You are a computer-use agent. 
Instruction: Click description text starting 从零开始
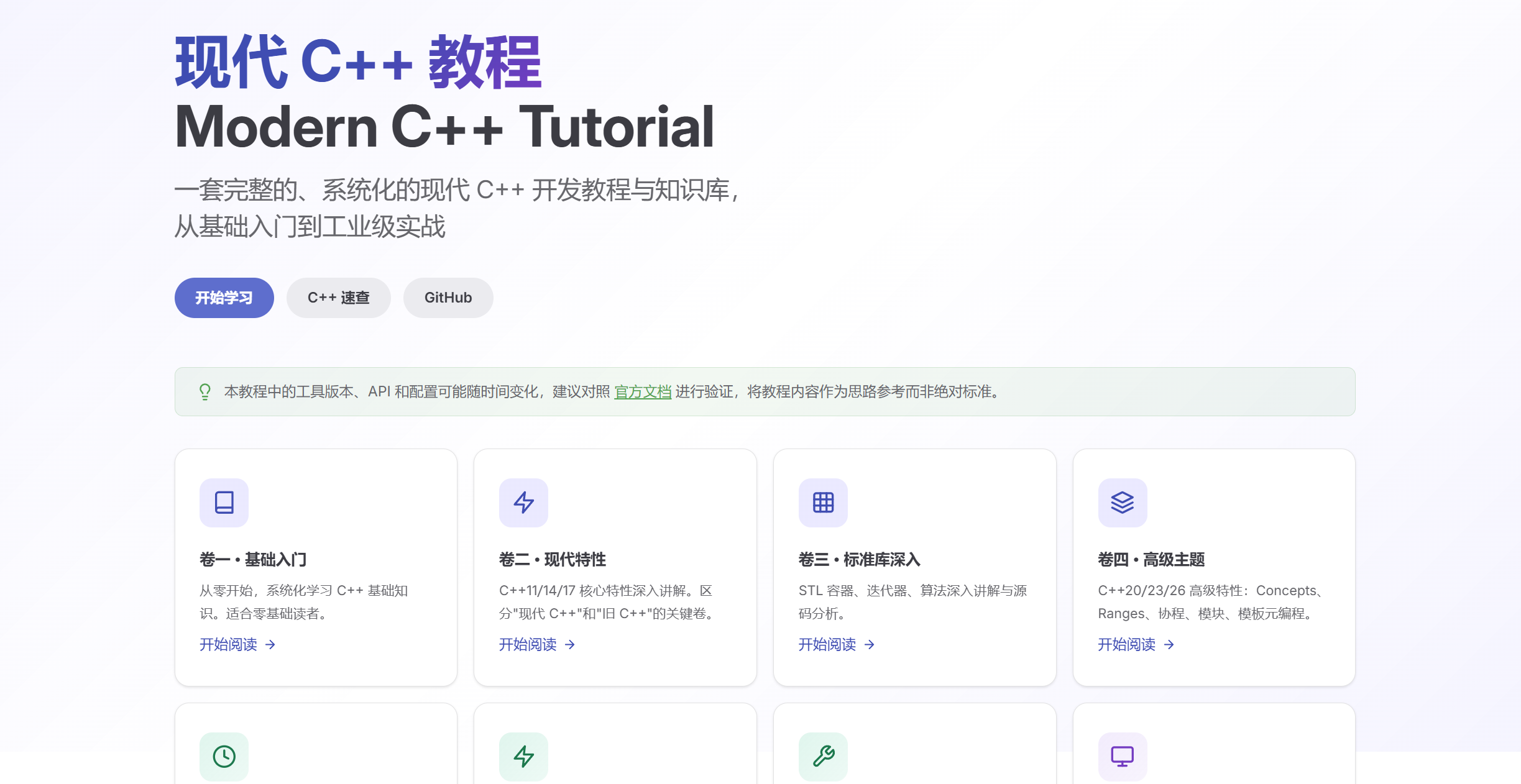[x=304, y=602]
